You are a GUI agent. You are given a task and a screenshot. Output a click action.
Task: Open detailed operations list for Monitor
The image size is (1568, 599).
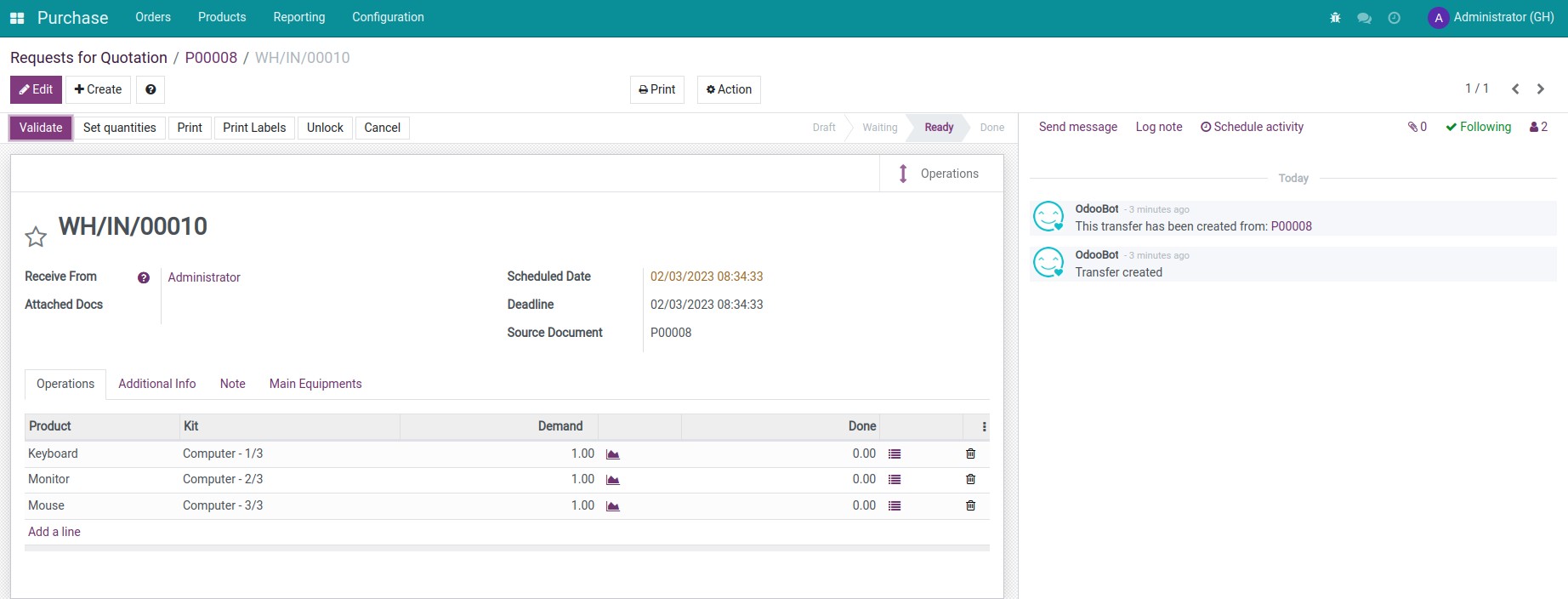(x=894, y=480)
